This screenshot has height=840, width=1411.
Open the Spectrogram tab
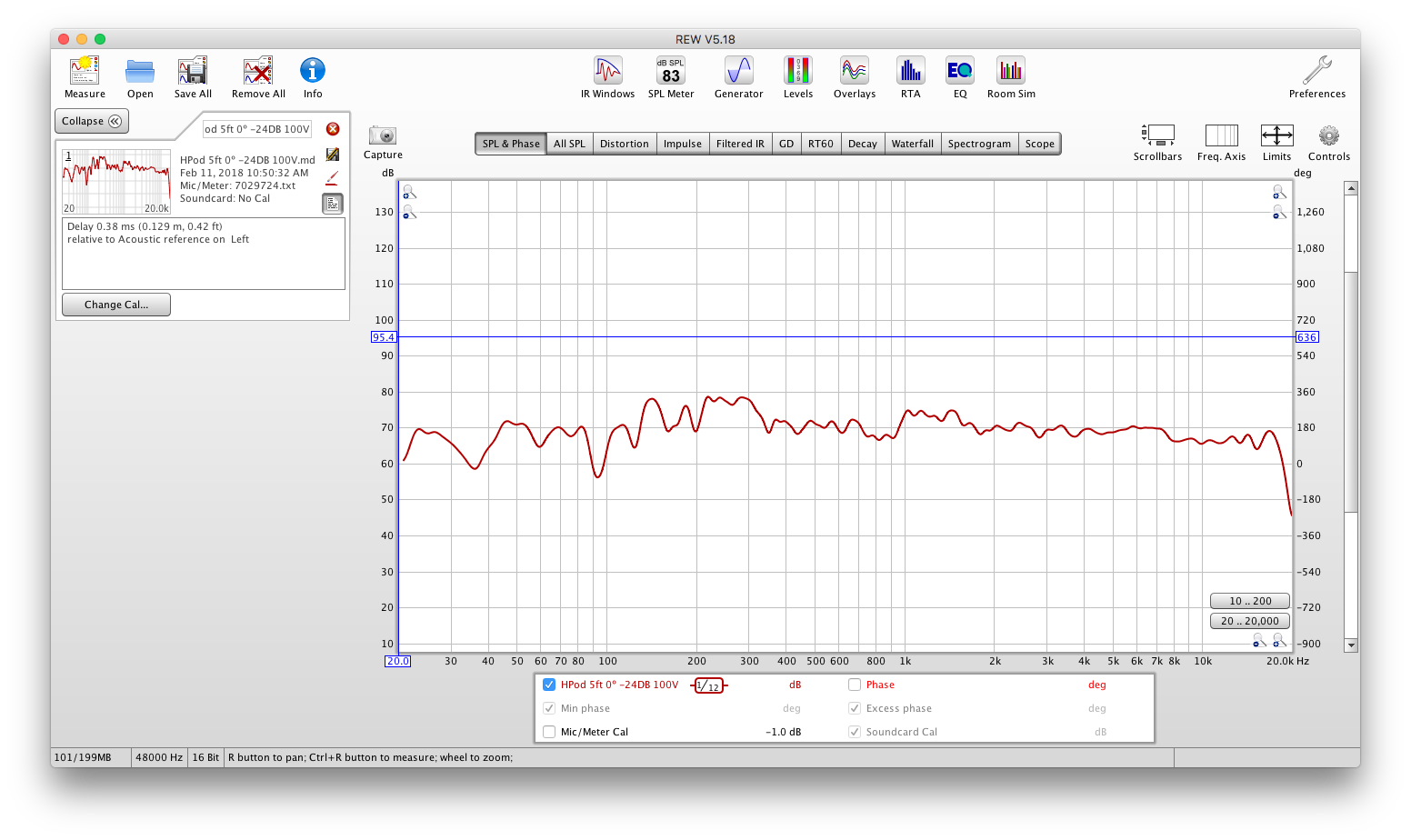point(979,144)
